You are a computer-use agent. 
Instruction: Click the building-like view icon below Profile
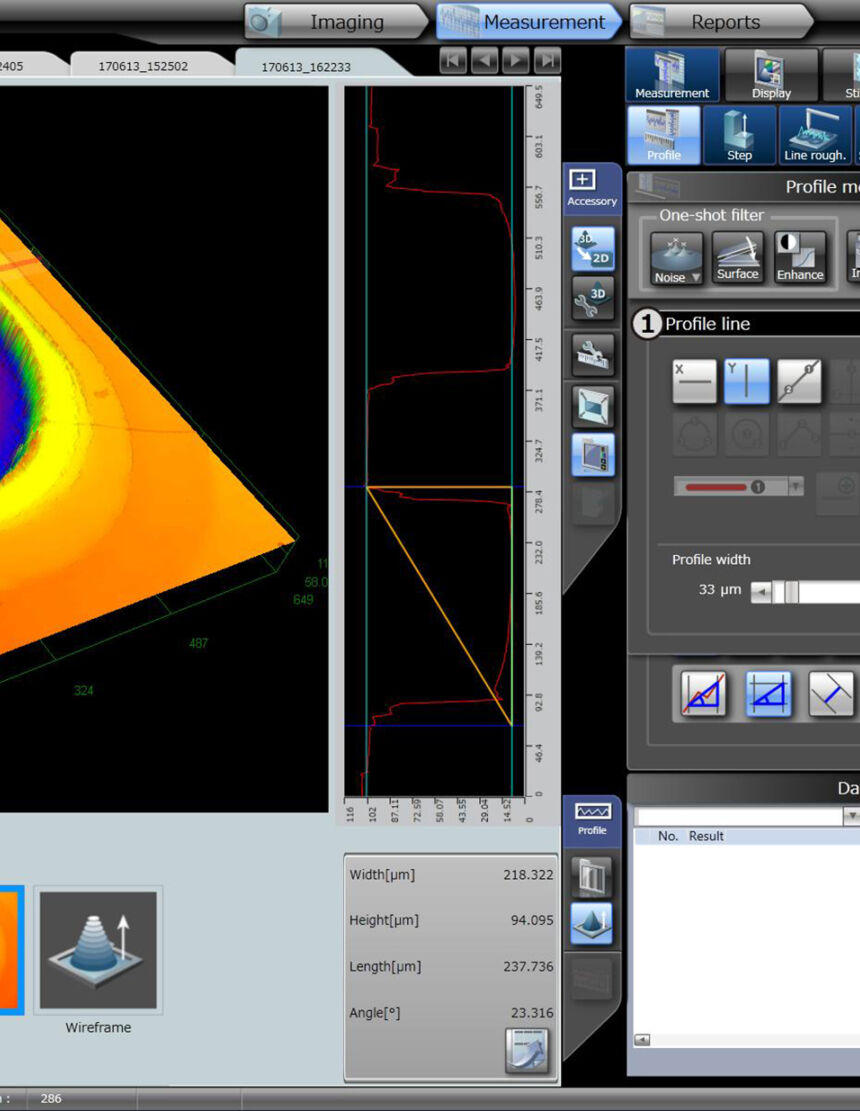point(592,876)
